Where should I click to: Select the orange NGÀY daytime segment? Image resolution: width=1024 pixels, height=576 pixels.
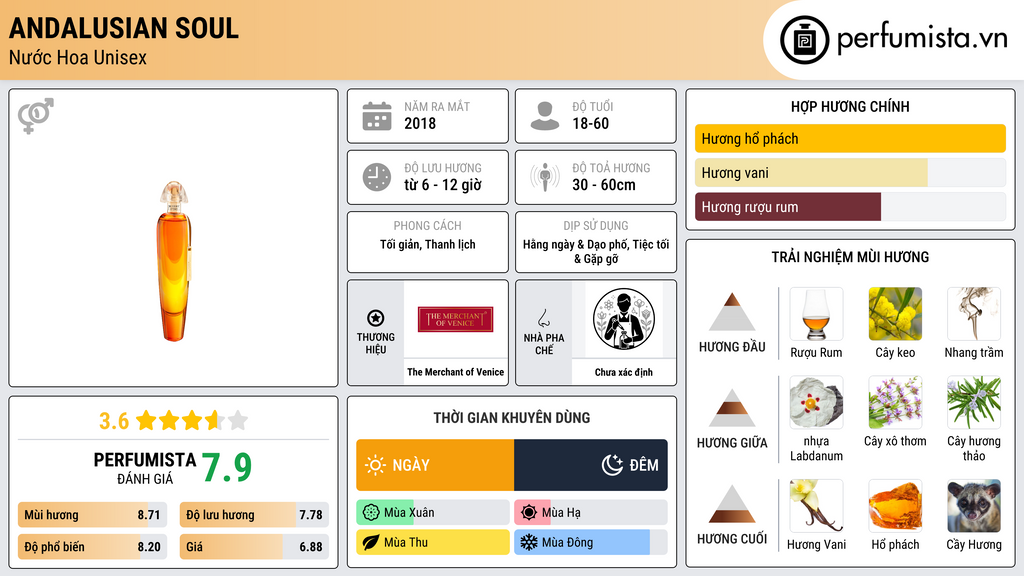[435, 465]
